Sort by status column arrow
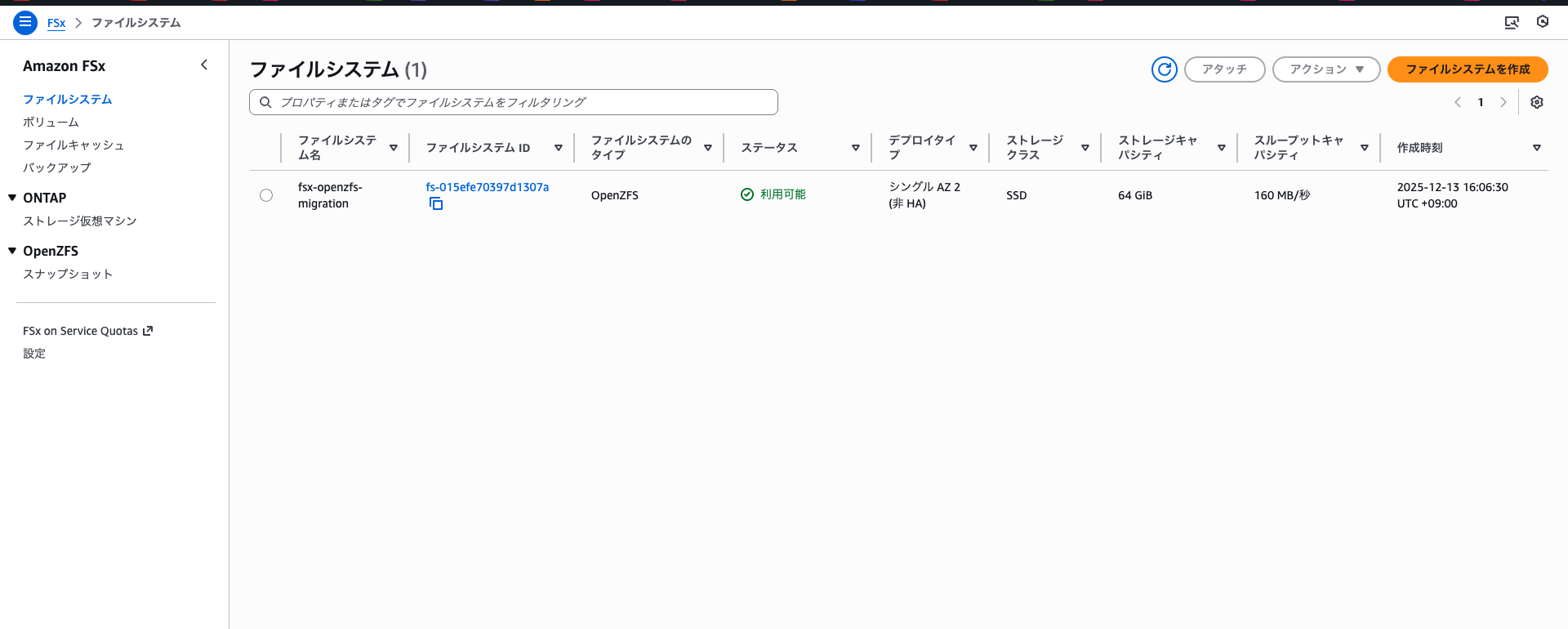 tap(856, 148)
